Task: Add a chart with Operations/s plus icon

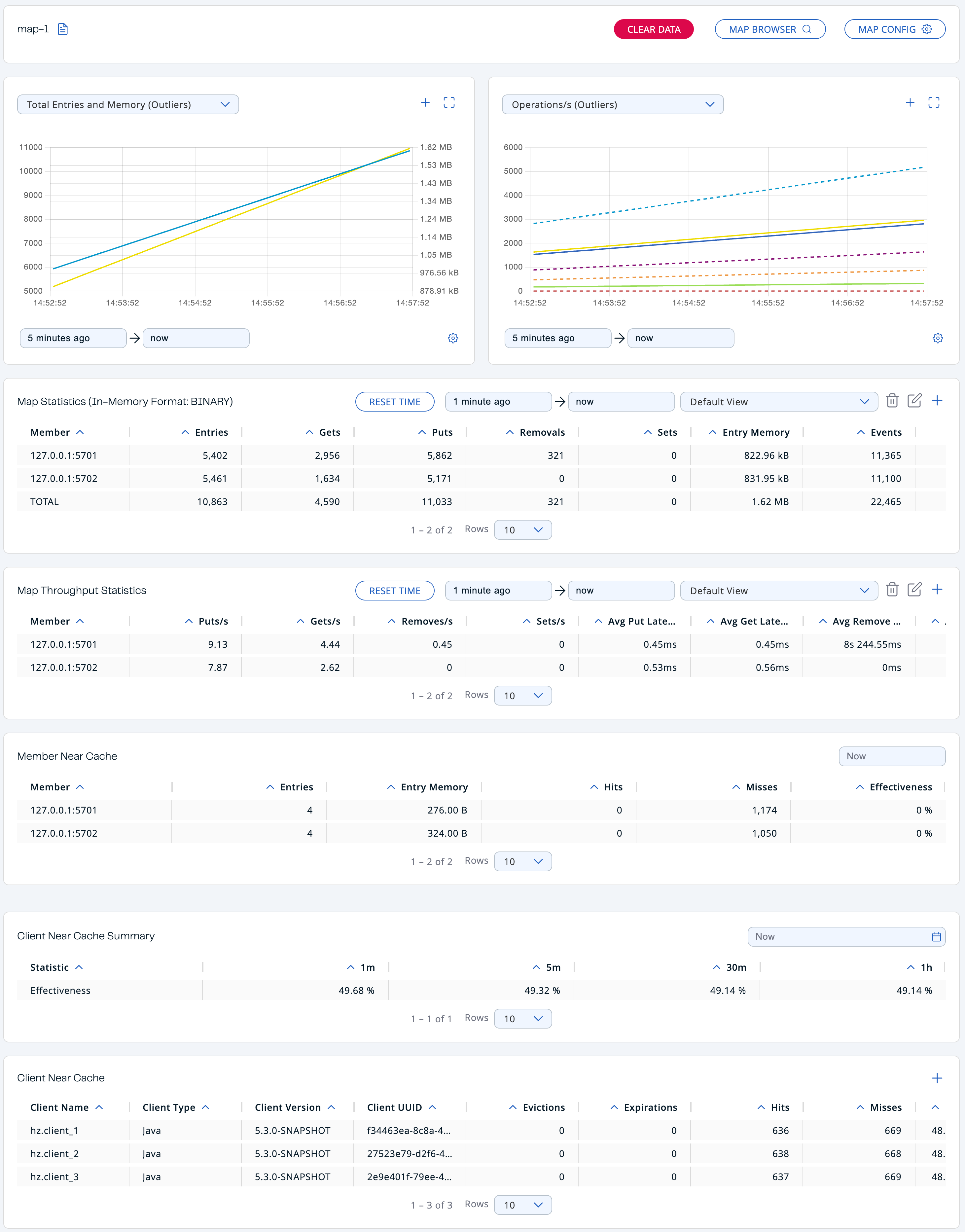Action: click(910, 103)
